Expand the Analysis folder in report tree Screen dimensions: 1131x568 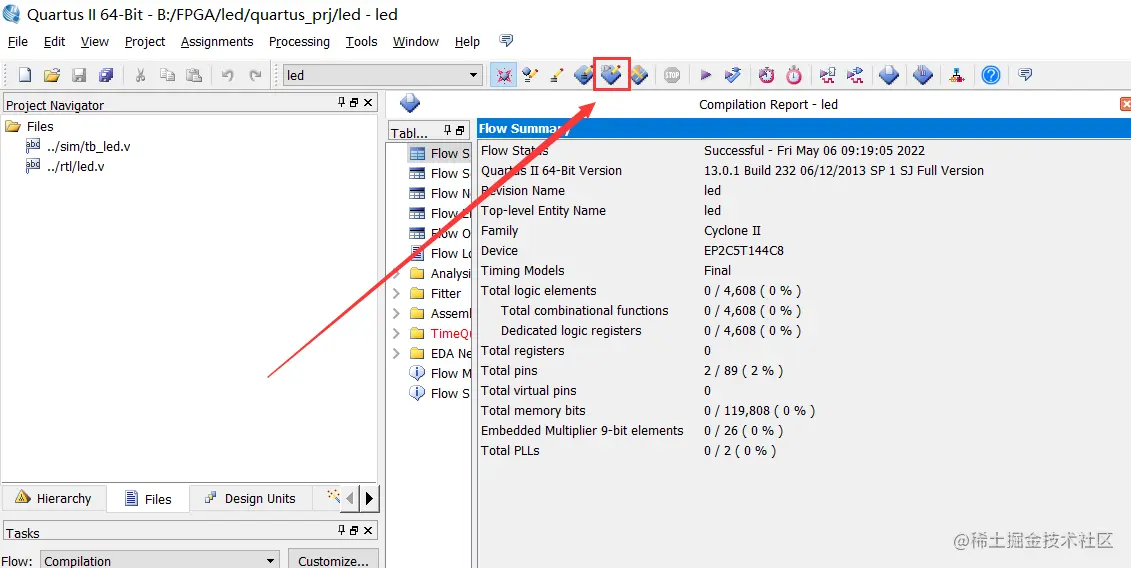pos(396,274)
